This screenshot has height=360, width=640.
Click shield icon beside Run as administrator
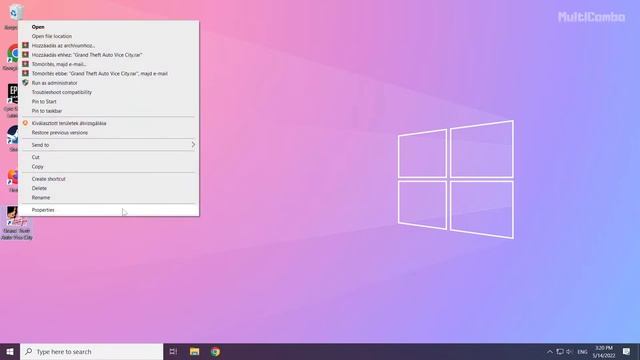[x=25, y=83]
